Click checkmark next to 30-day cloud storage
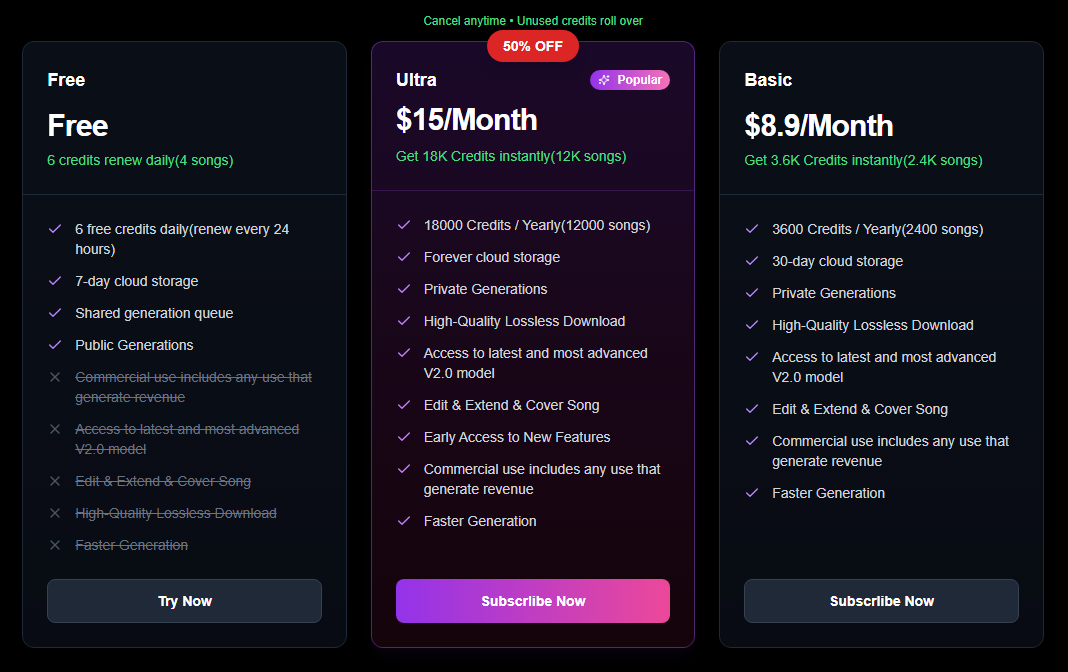 coord(752,261)
